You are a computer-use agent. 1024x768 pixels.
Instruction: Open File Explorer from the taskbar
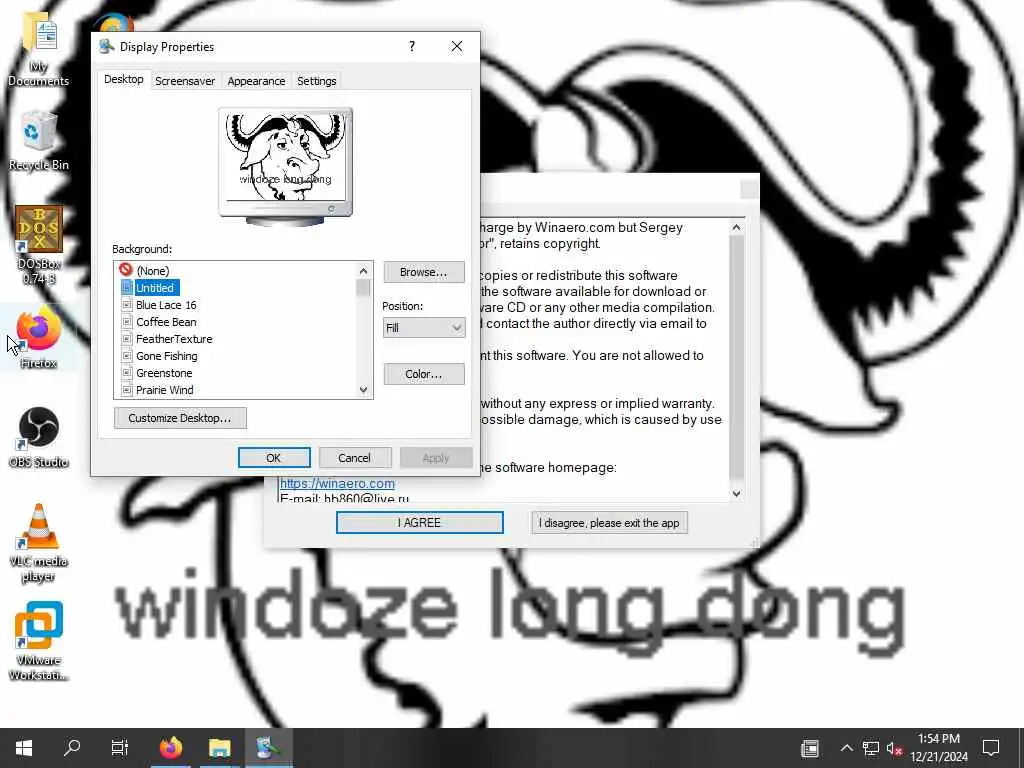click(219, 748)
